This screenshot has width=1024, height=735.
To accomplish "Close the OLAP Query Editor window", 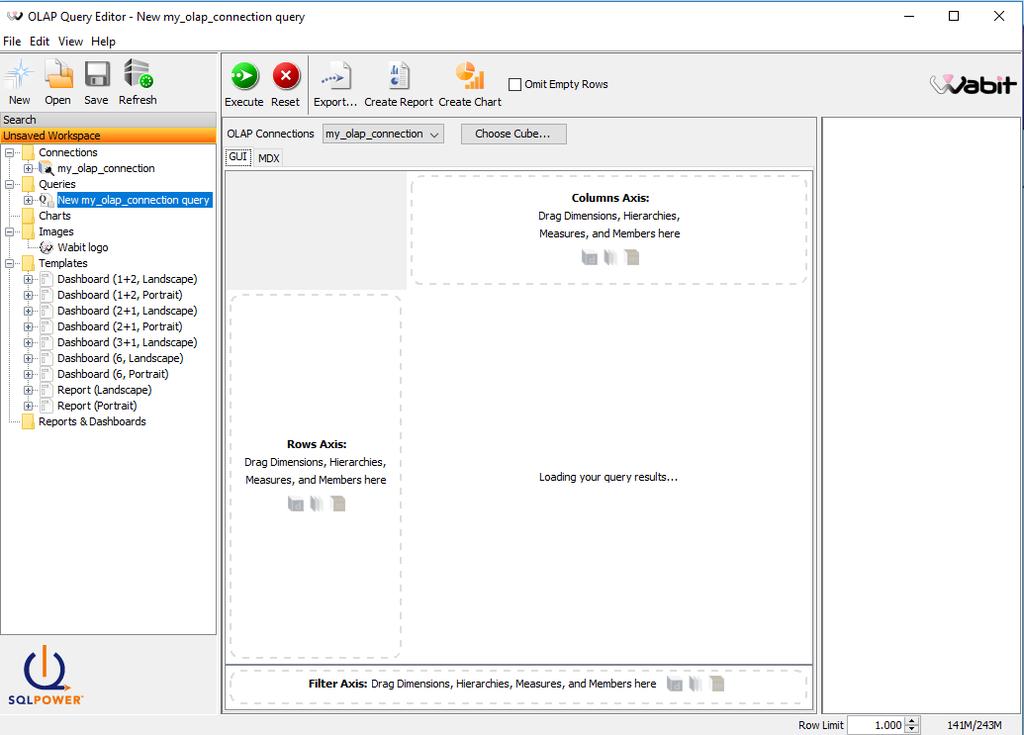I will 999,16.
